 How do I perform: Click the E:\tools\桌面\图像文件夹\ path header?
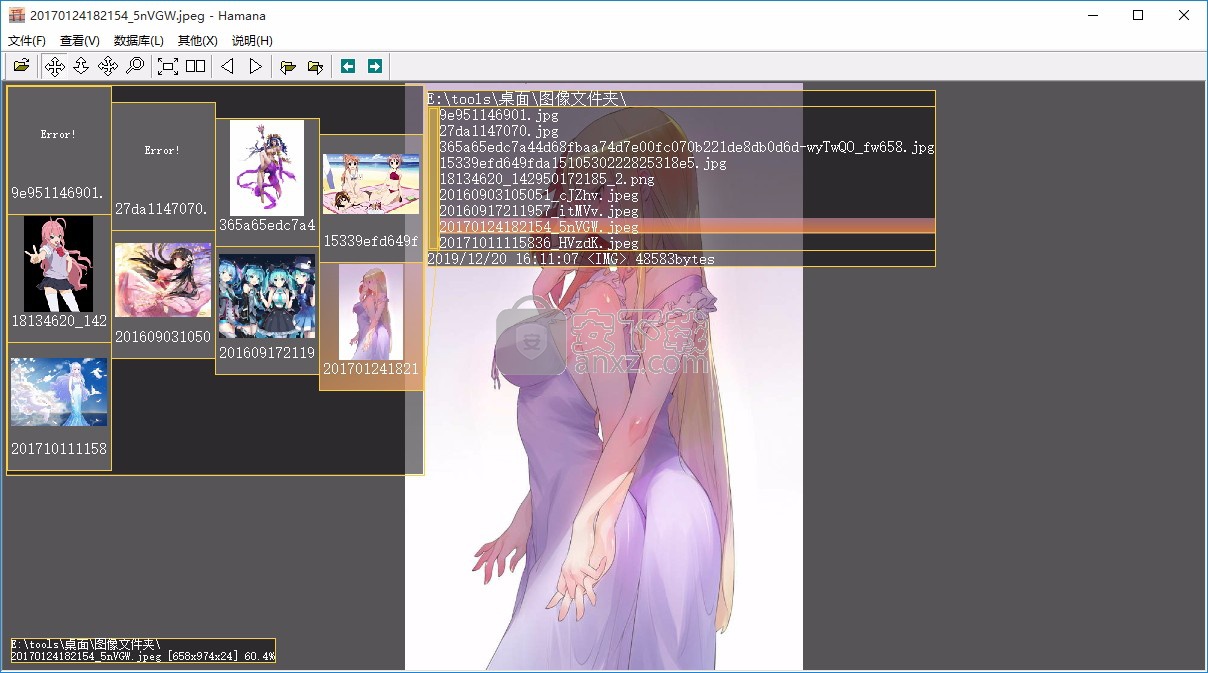(x=527, y=99)
